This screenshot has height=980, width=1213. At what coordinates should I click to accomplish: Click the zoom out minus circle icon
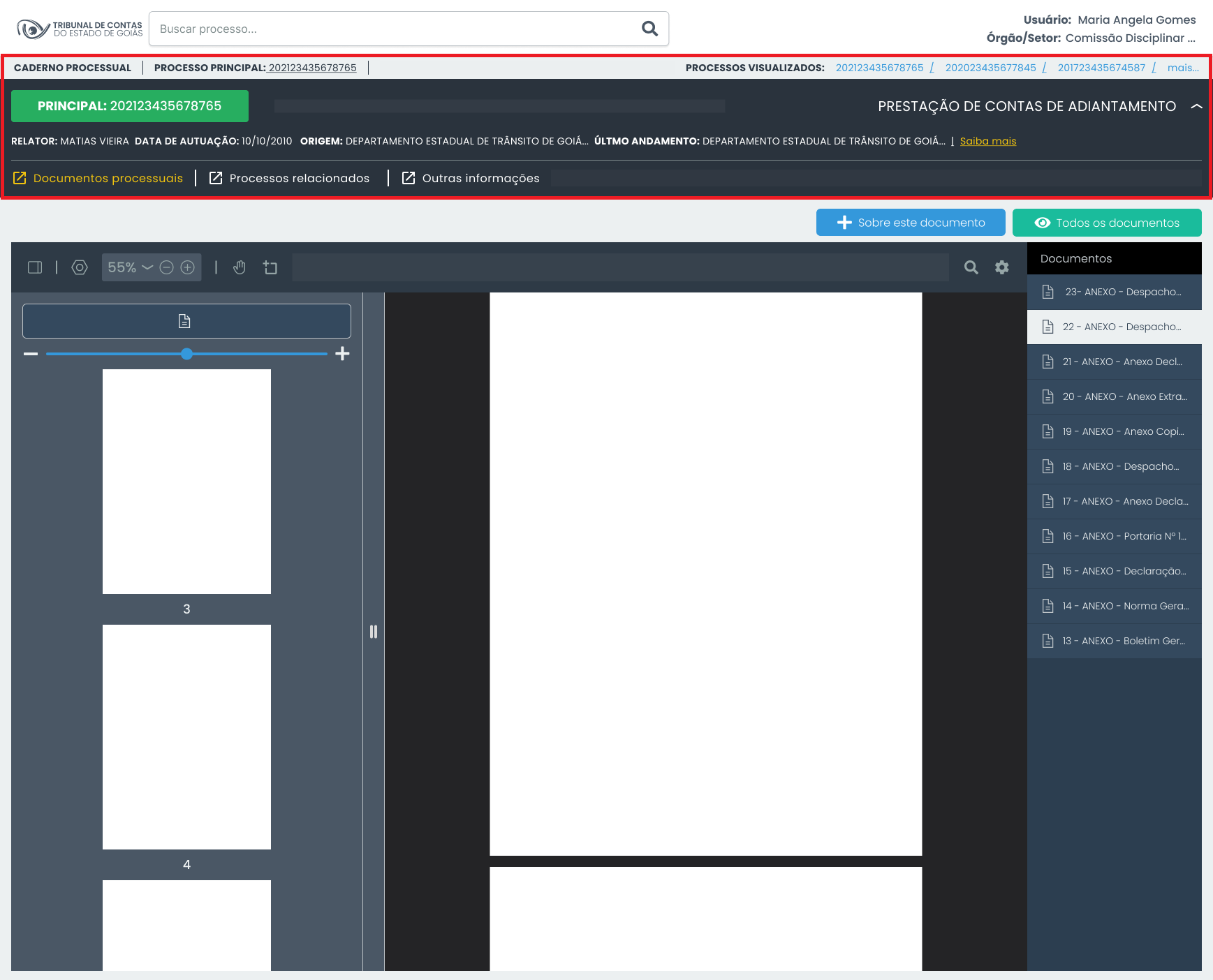click(x=167, y=267)
